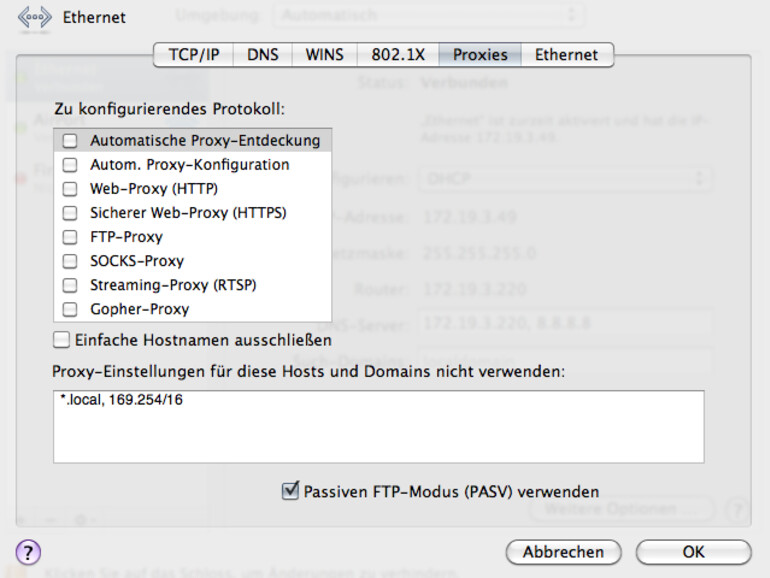Confirm settings with the OK button
770x578 pixels.
693,552
